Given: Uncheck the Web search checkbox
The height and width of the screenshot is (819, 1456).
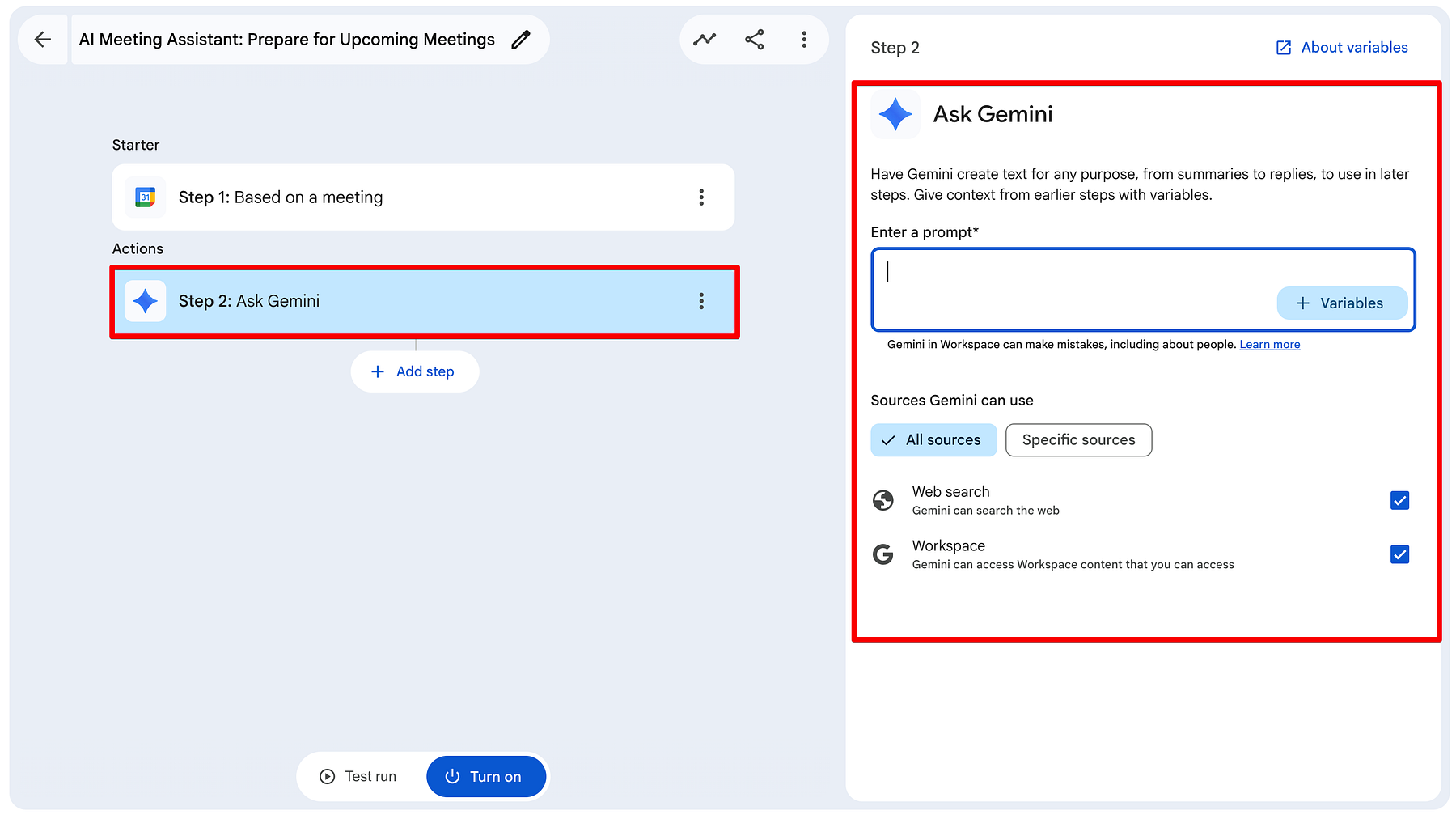Looking at the screenshot, I should pyautogui.click(x=1399, y=500).
